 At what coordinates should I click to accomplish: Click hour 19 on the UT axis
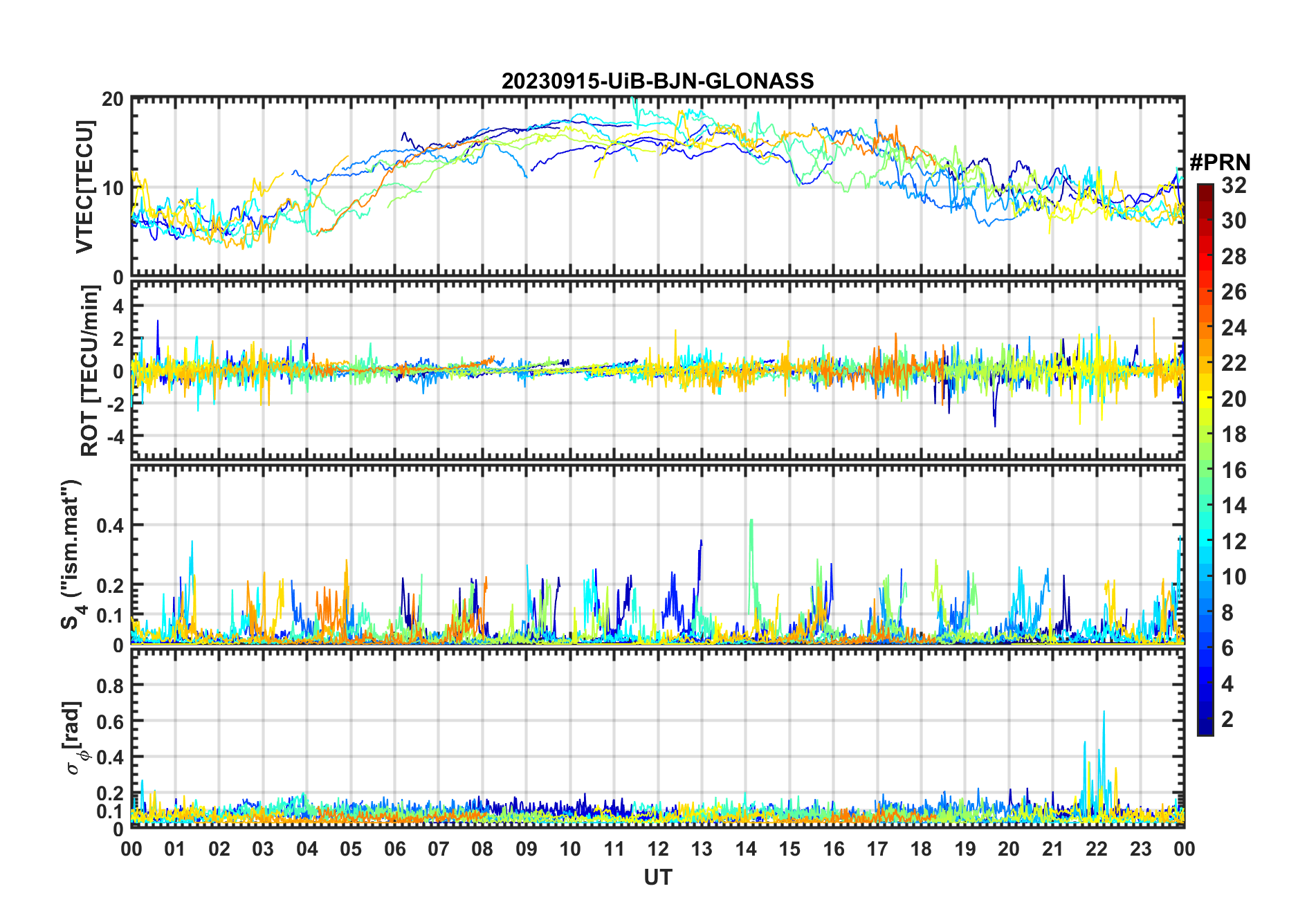pos(965,849)
